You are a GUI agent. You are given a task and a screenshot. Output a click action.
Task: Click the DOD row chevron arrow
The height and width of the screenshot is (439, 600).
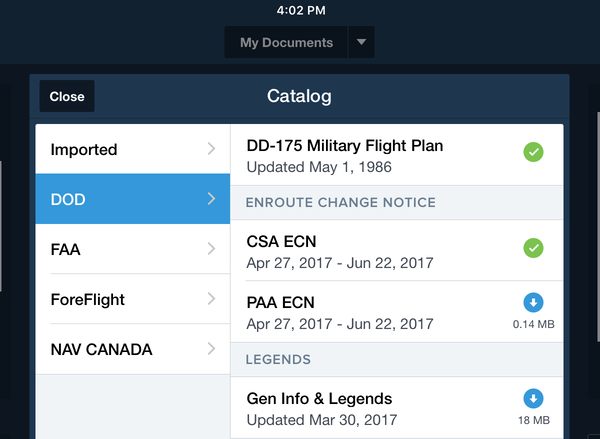click(x=211, y=199)
